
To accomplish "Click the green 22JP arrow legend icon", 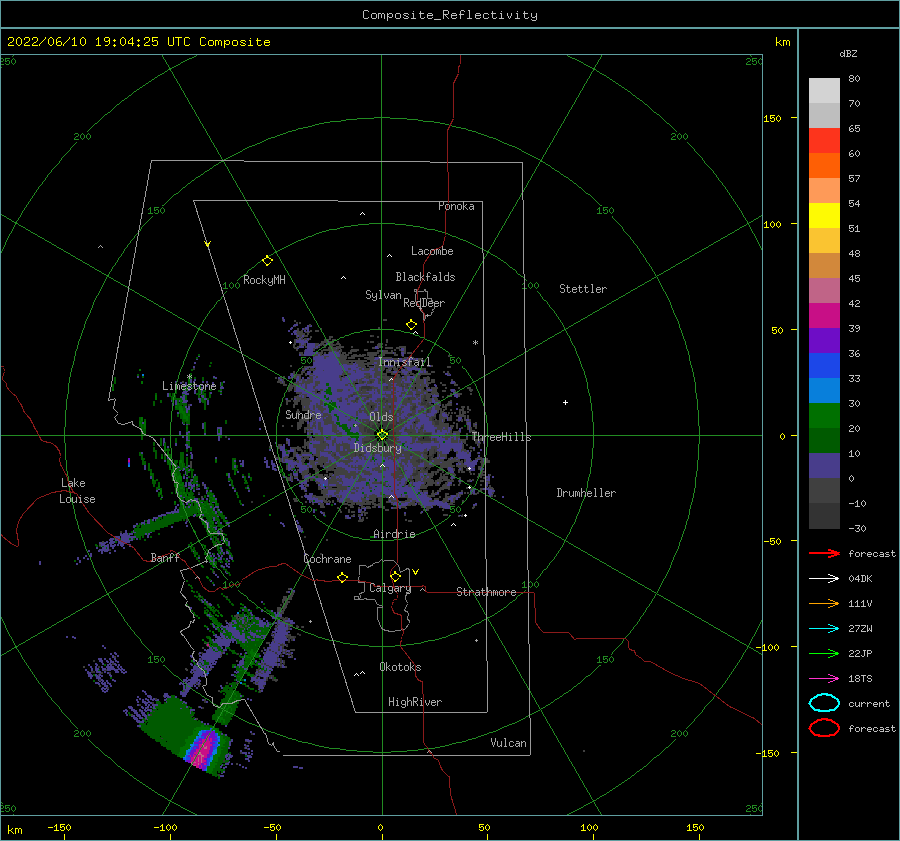I will [x=824, y=653].
